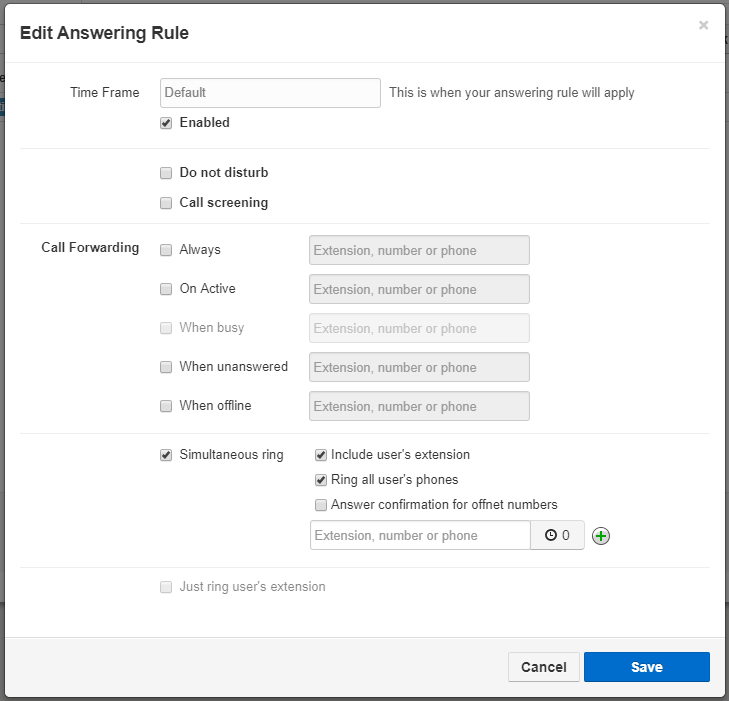
Task: Uncheck Ring all user's phones
Action: tap(321, 480)
